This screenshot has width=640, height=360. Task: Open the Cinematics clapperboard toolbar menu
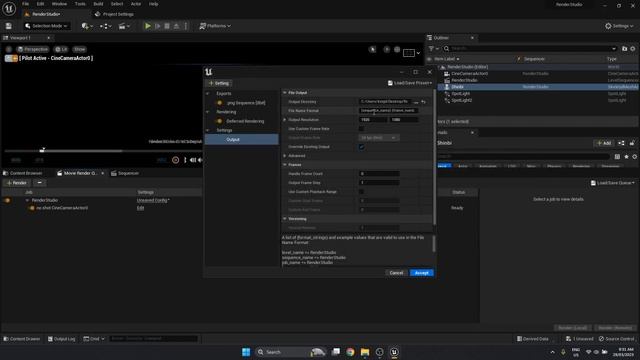[124, 26]
